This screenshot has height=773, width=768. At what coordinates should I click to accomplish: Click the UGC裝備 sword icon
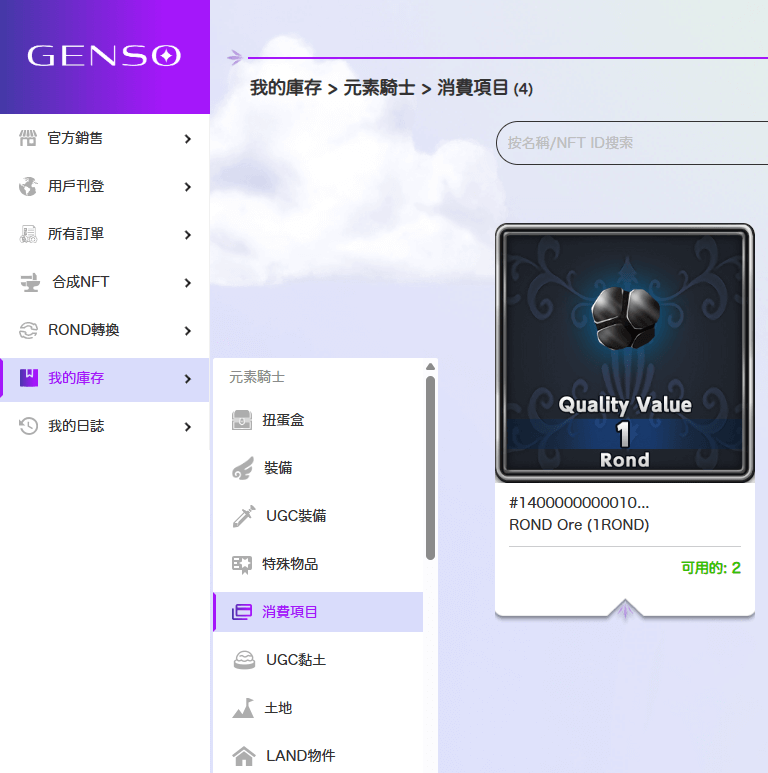pos(243,516)
